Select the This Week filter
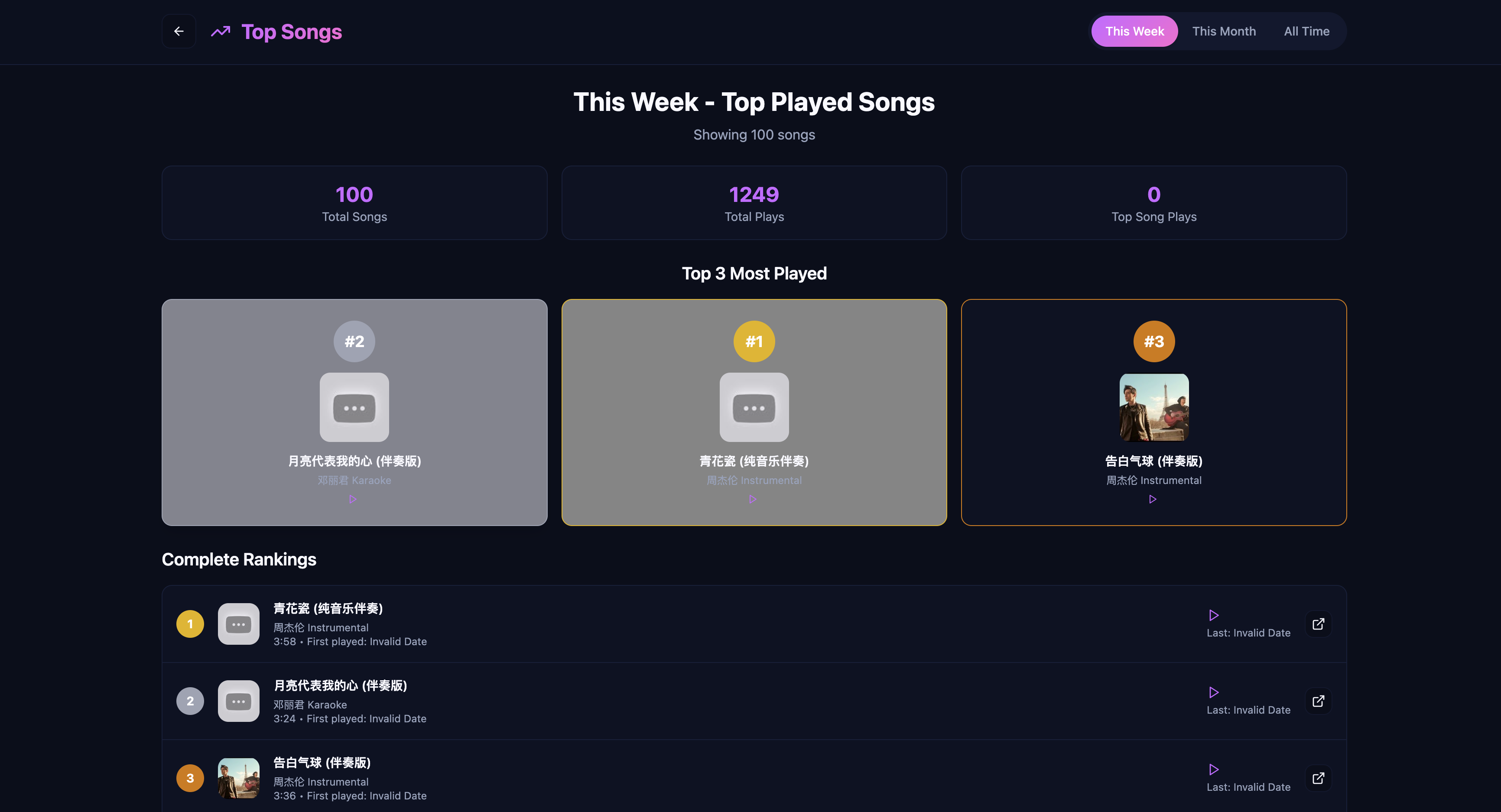 (1134, 31)
